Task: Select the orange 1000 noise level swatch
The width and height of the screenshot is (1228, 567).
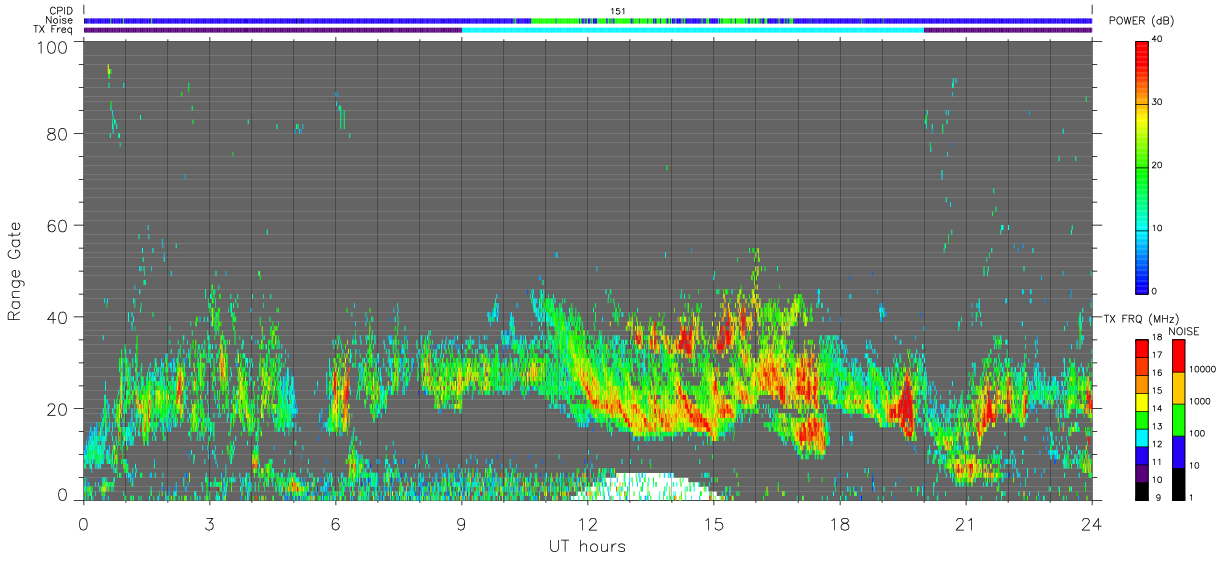Action: pyautogui.click(x=1178, y=388)
